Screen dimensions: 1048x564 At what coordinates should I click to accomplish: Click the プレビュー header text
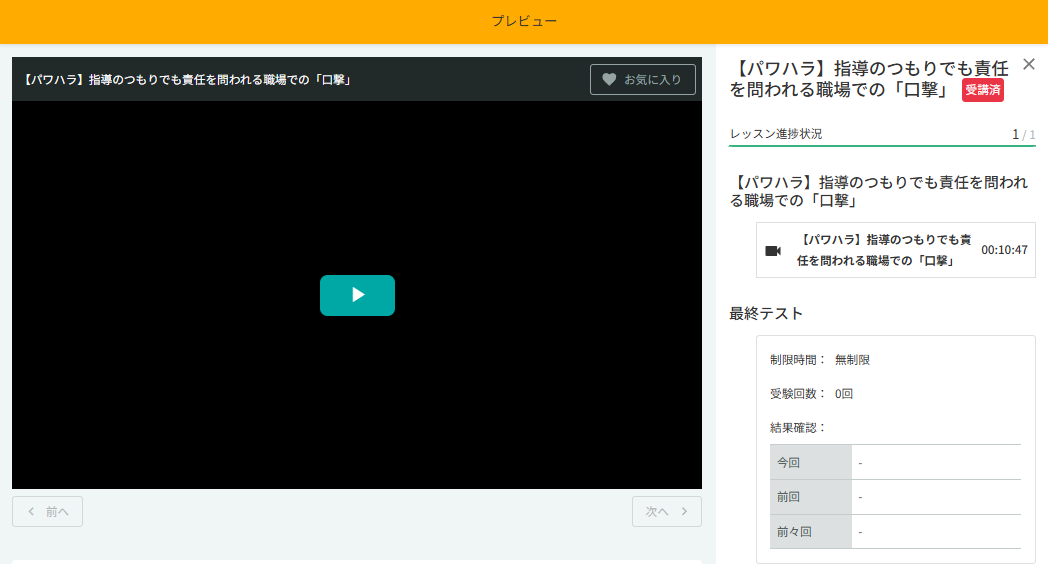(524, 21)
